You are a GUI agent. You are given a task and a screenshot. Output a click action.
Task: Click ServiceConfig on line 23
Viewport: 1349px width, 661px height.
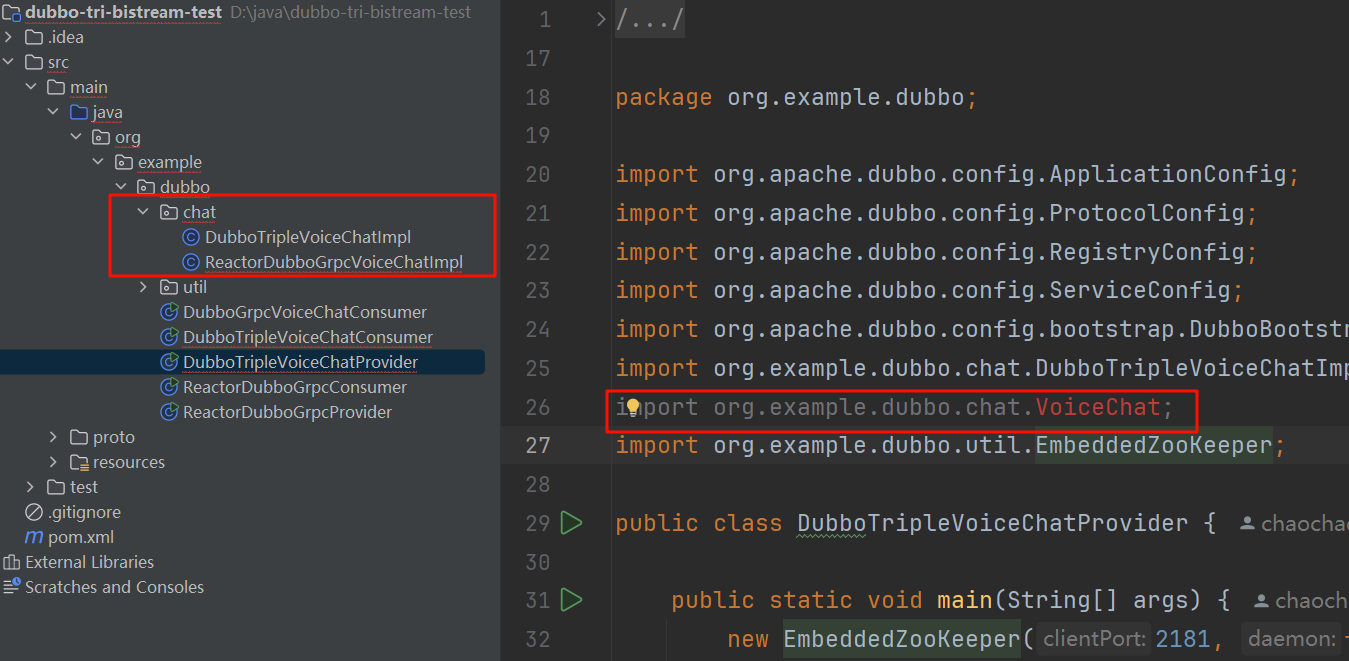(x=1139, y=290)
